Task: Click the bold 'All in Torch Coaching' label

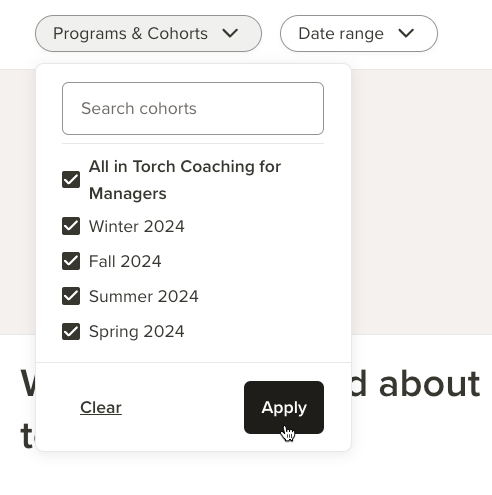Action: click(x=185, y=180)
